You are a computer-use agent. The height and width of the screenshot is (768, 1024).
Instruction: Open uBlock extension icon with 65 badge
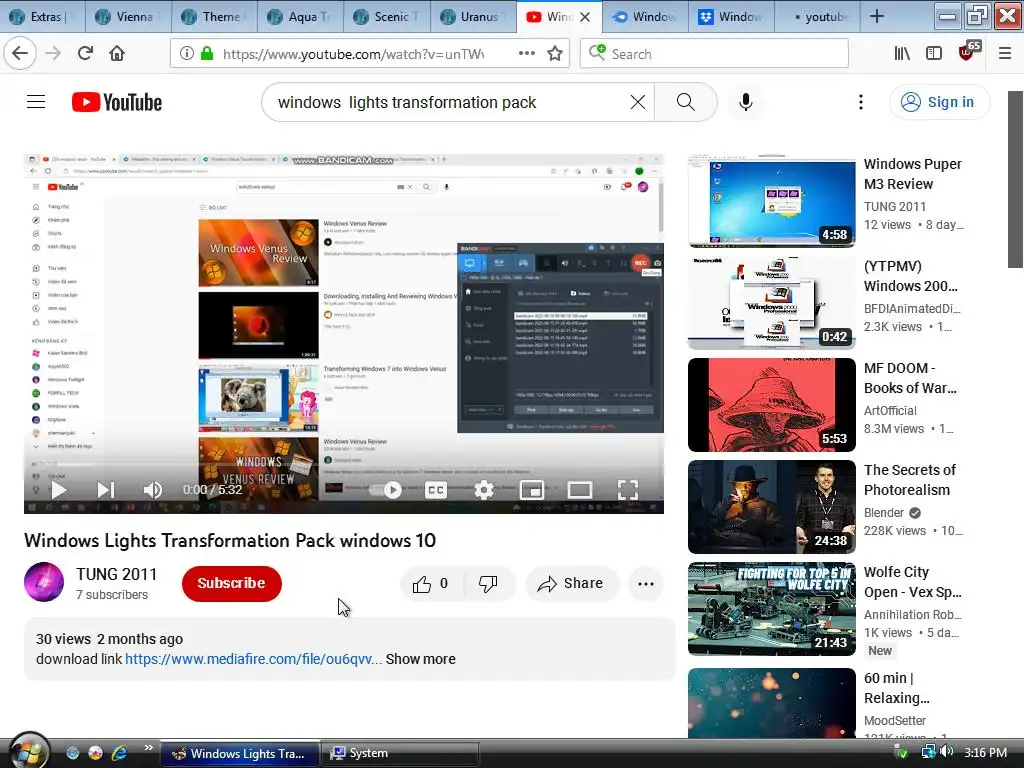pos(968,52)
